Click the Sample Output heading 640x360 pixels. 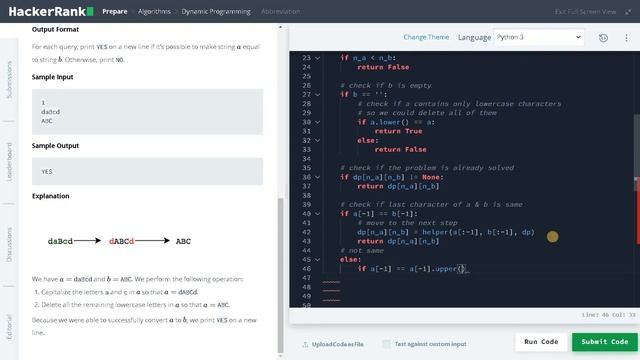coord(56,146)
